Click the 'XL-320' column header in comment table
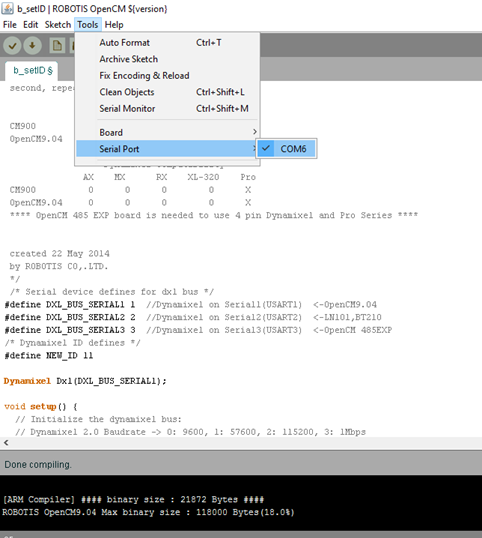482x538 pixels. [x=203, y=177]
